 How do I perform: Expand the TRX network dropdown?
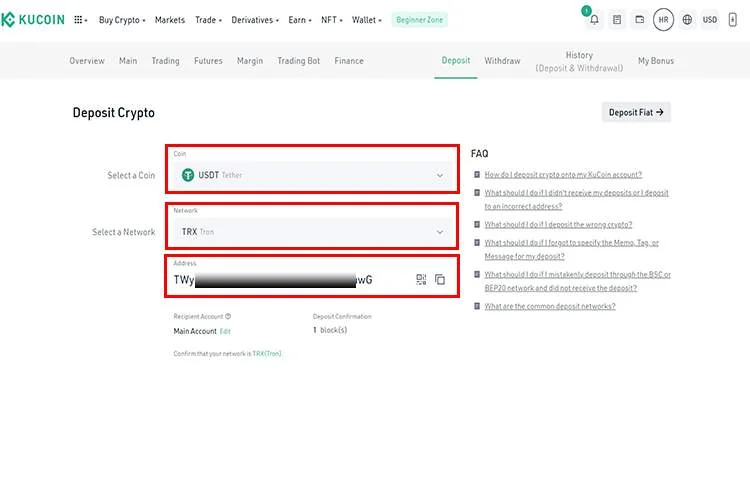(312, 232)
